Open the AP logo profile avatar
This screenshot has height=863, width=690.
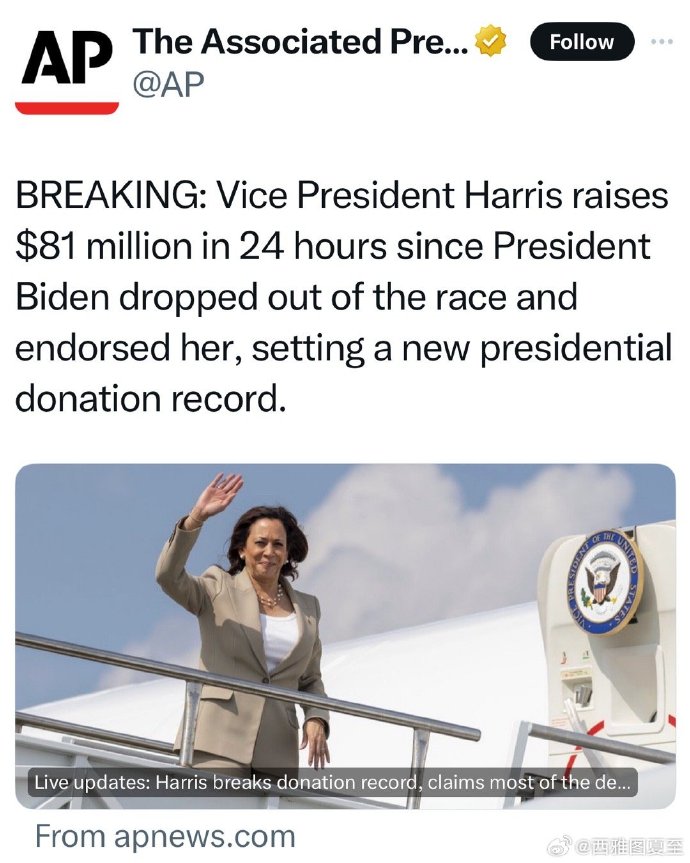tap(67, 70)
